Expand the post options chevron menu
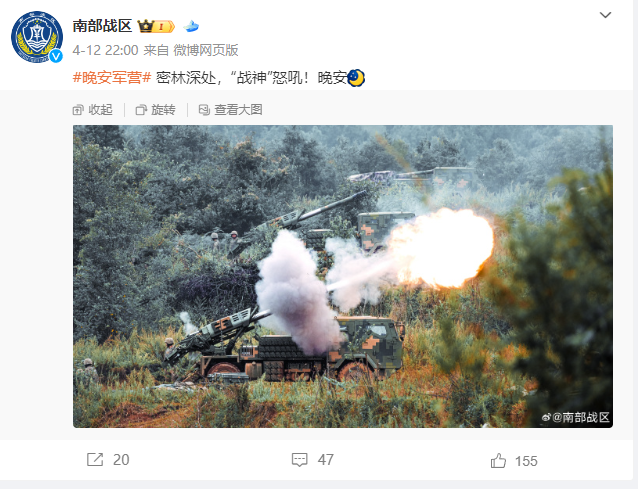This screenshot has width=638, height=489. 605,15
